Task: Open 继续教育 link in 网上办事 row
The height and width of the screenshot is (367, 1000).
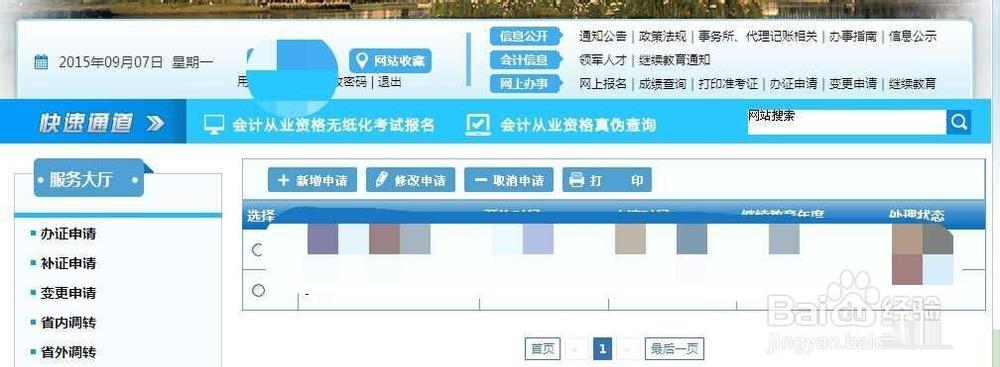Action: coord(913,84)
